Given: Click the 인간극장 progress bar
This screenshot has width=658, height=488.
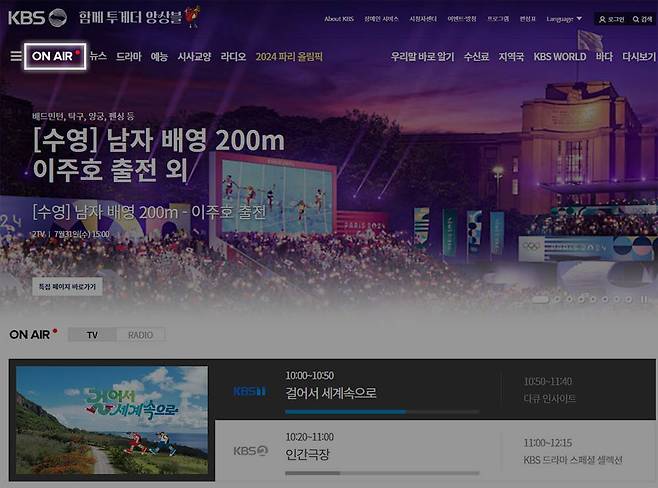Looking at the screenshot, I should (382, 473).
